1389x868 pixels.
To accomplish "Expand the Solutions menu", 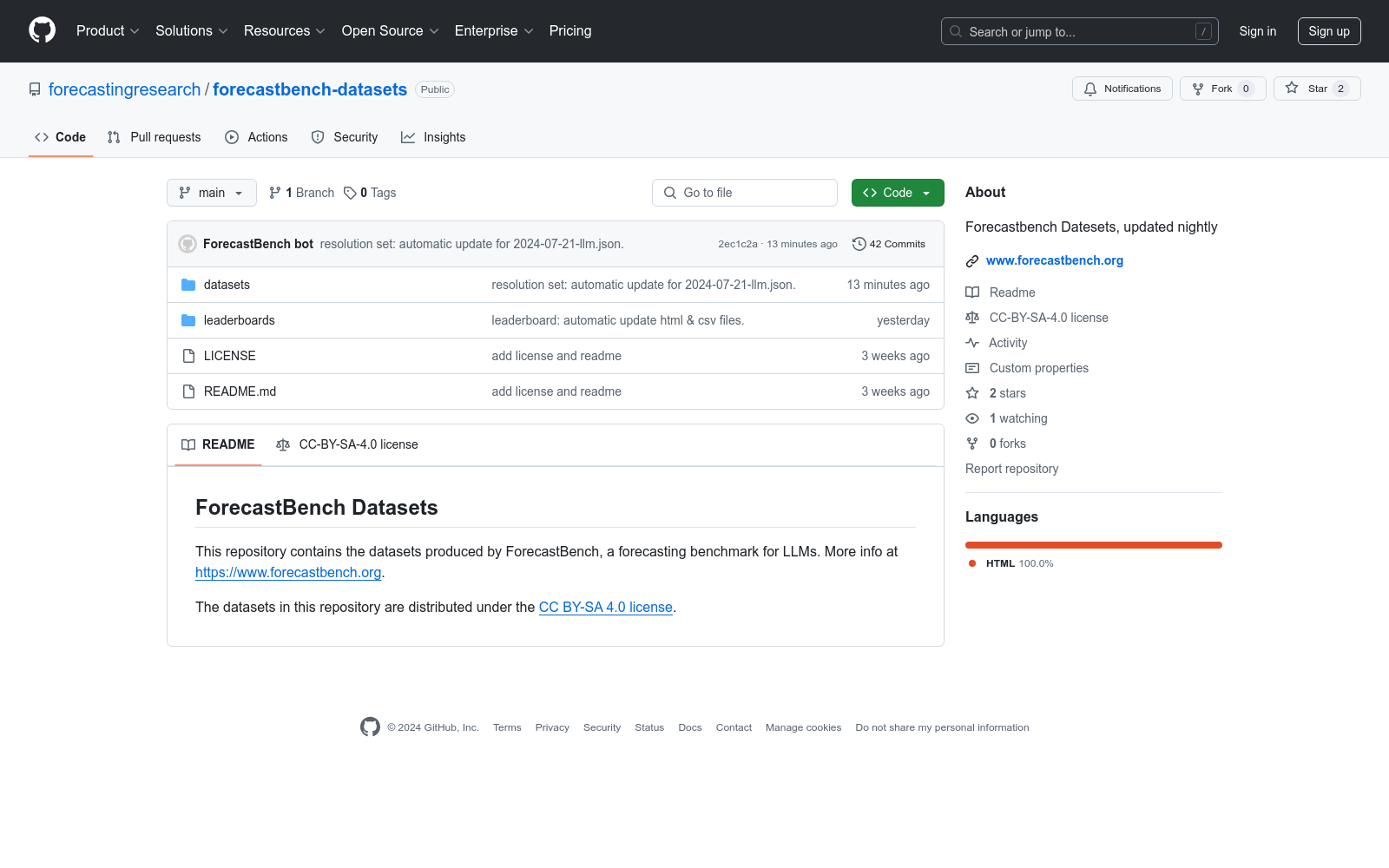I will 191,31.
